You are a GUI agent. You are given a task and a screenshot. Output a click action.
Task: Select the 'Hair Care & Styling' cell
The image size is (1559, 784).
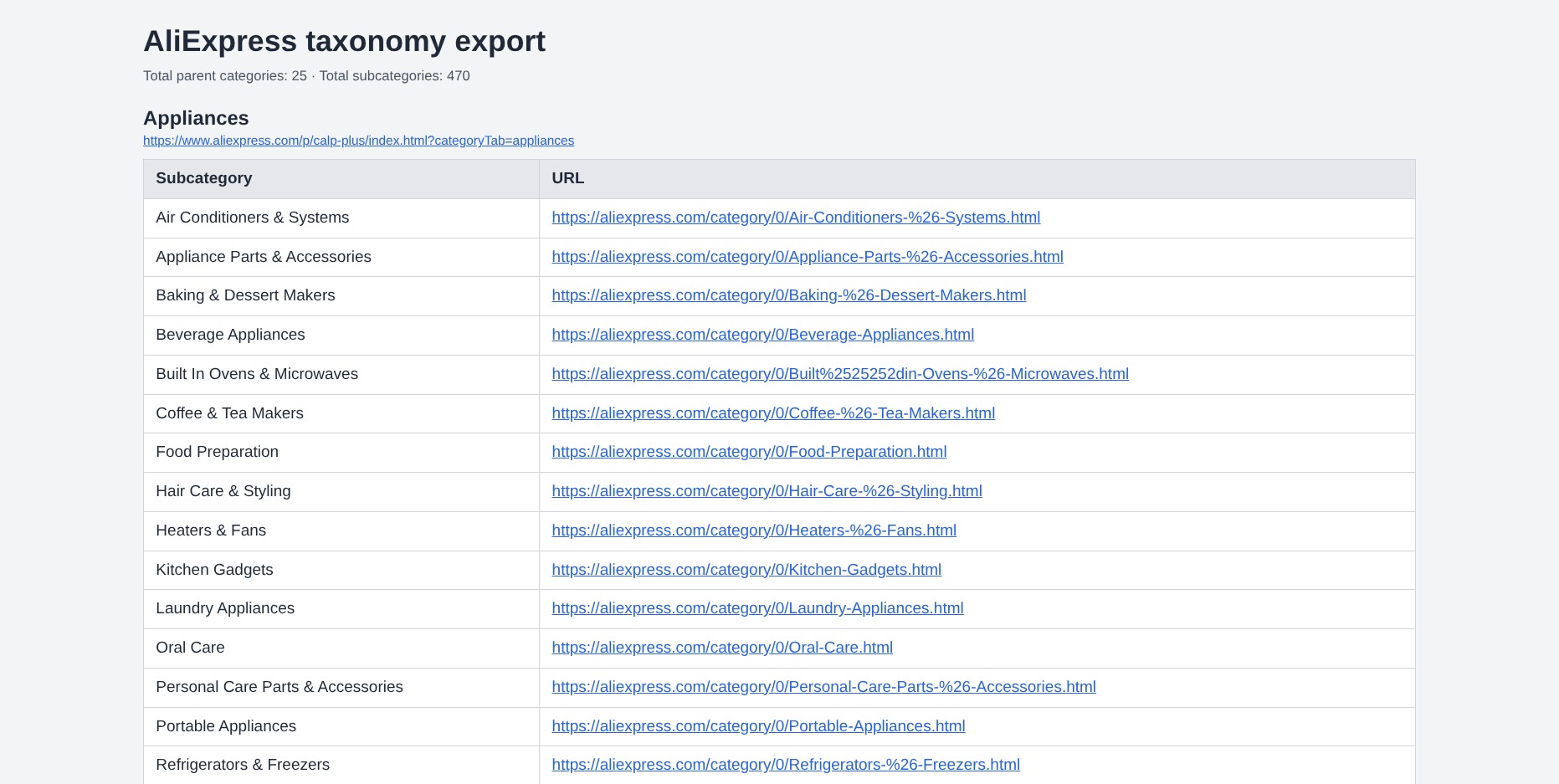pyautogui.click(x=341, y=492)
